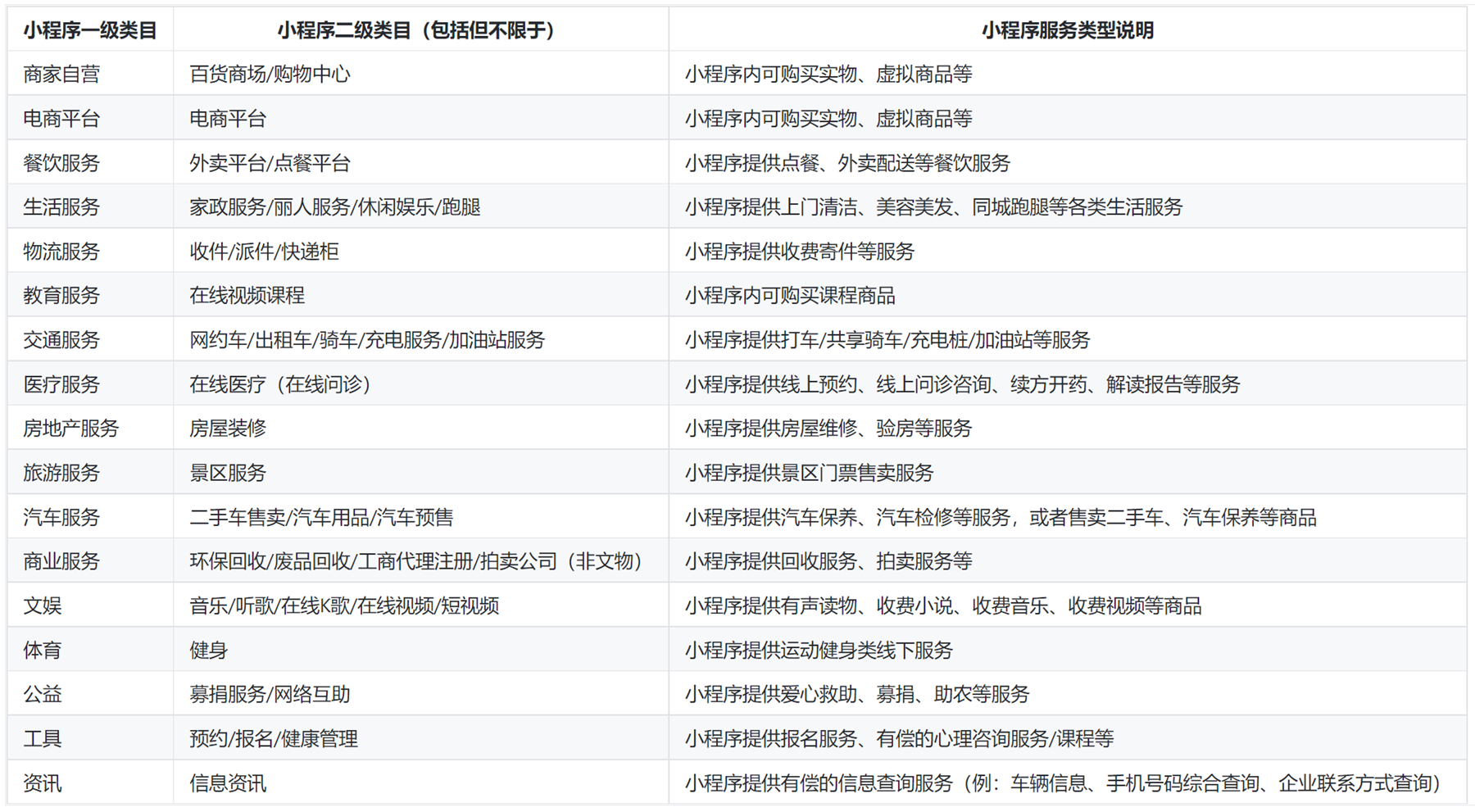Viewport: 1475px width, 812px height.
Task: Select the 工具 category entry
Action: point(43,738)
